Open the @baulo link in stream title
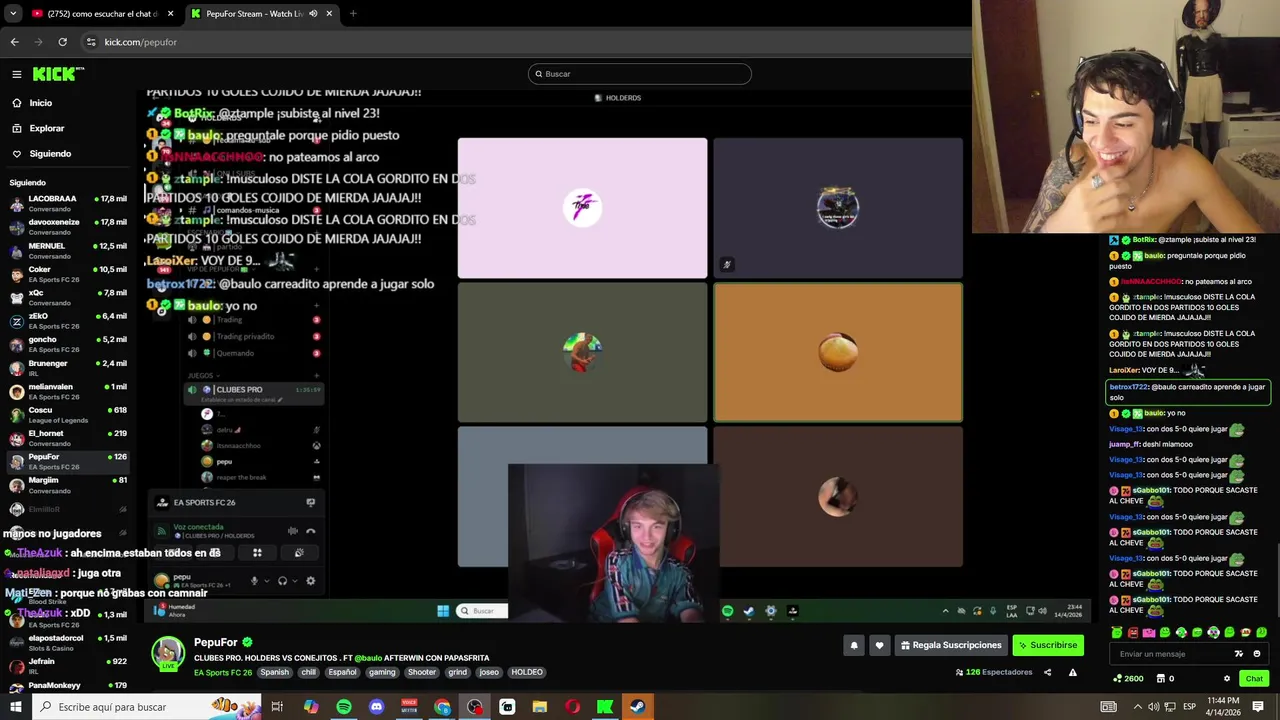Screen dimensions: 1280x720 click(368, 658)
